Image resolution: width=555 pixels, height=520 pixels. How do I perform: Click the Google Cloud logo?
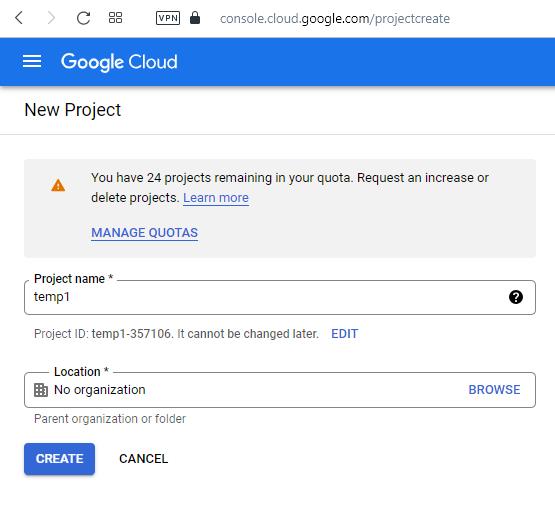[x=119, y=62]
